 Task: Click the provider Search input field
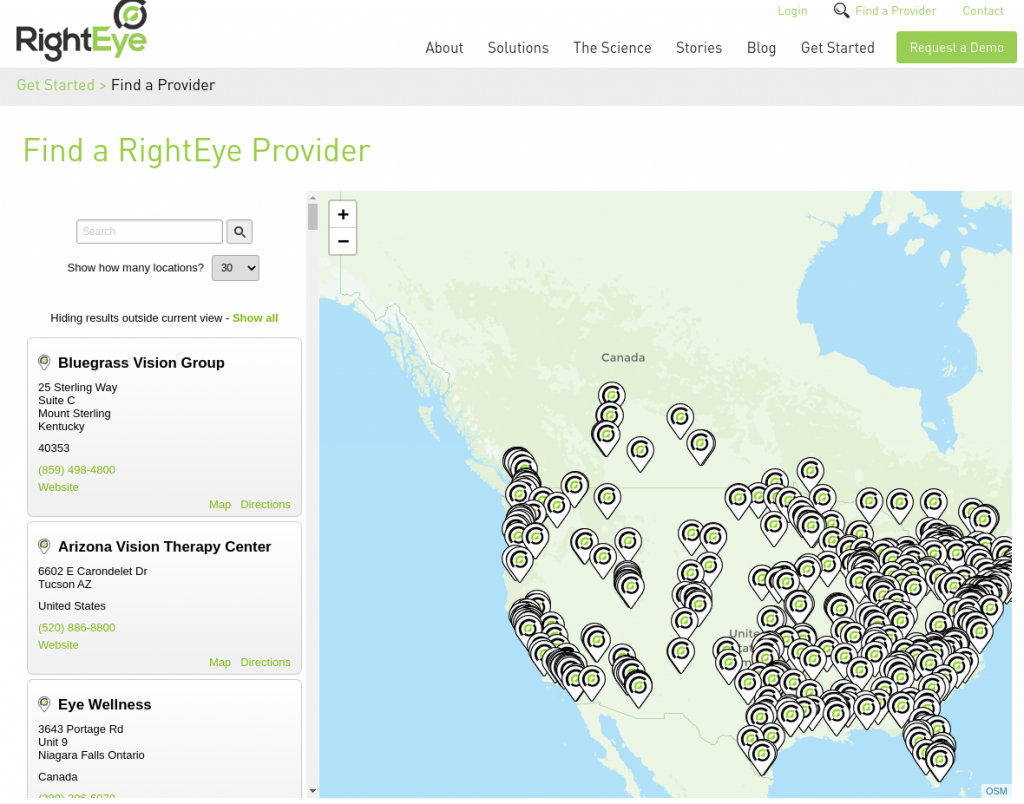tap(150, 232)
